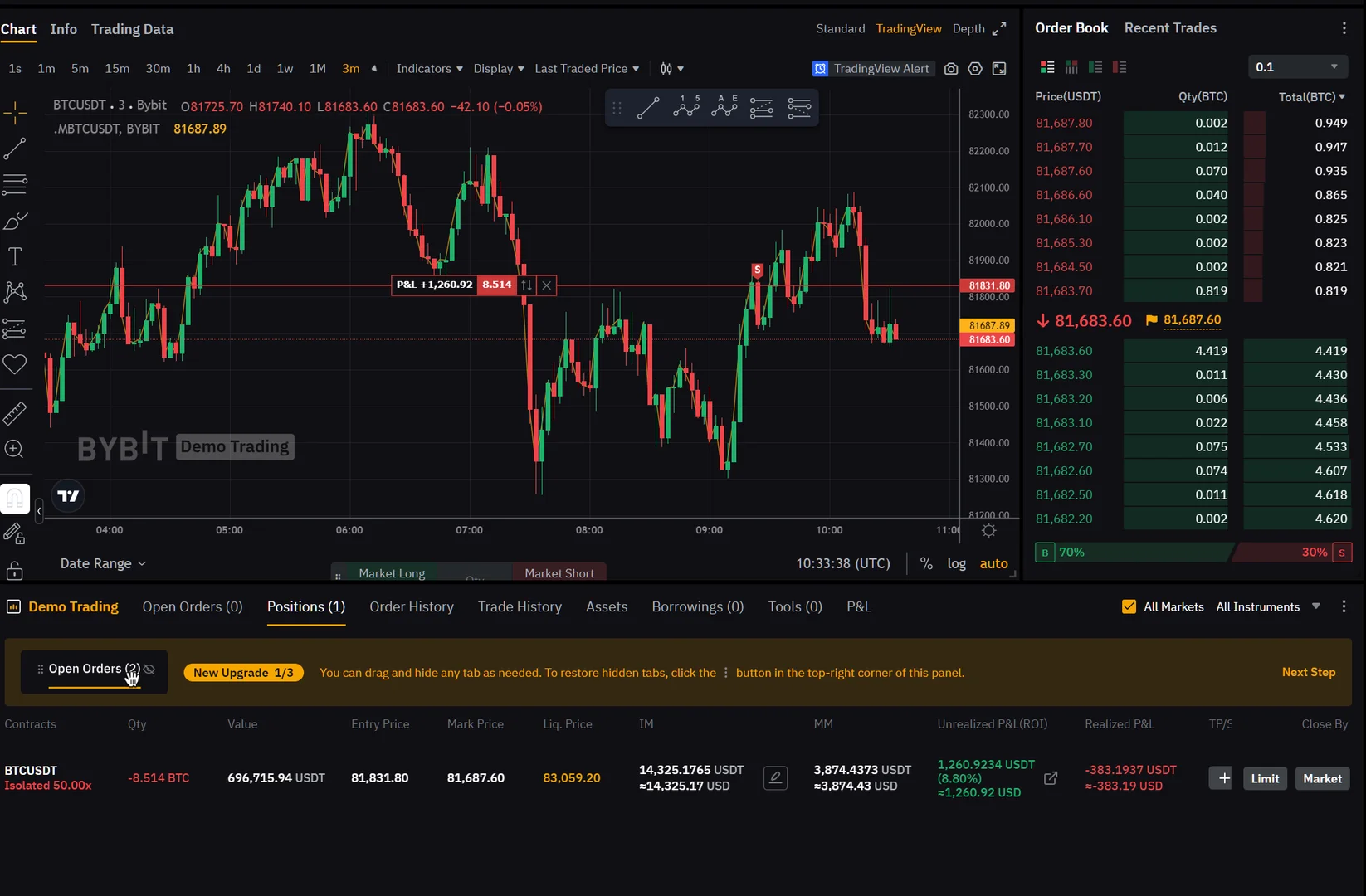Open the Assets tab

point(607,606)
